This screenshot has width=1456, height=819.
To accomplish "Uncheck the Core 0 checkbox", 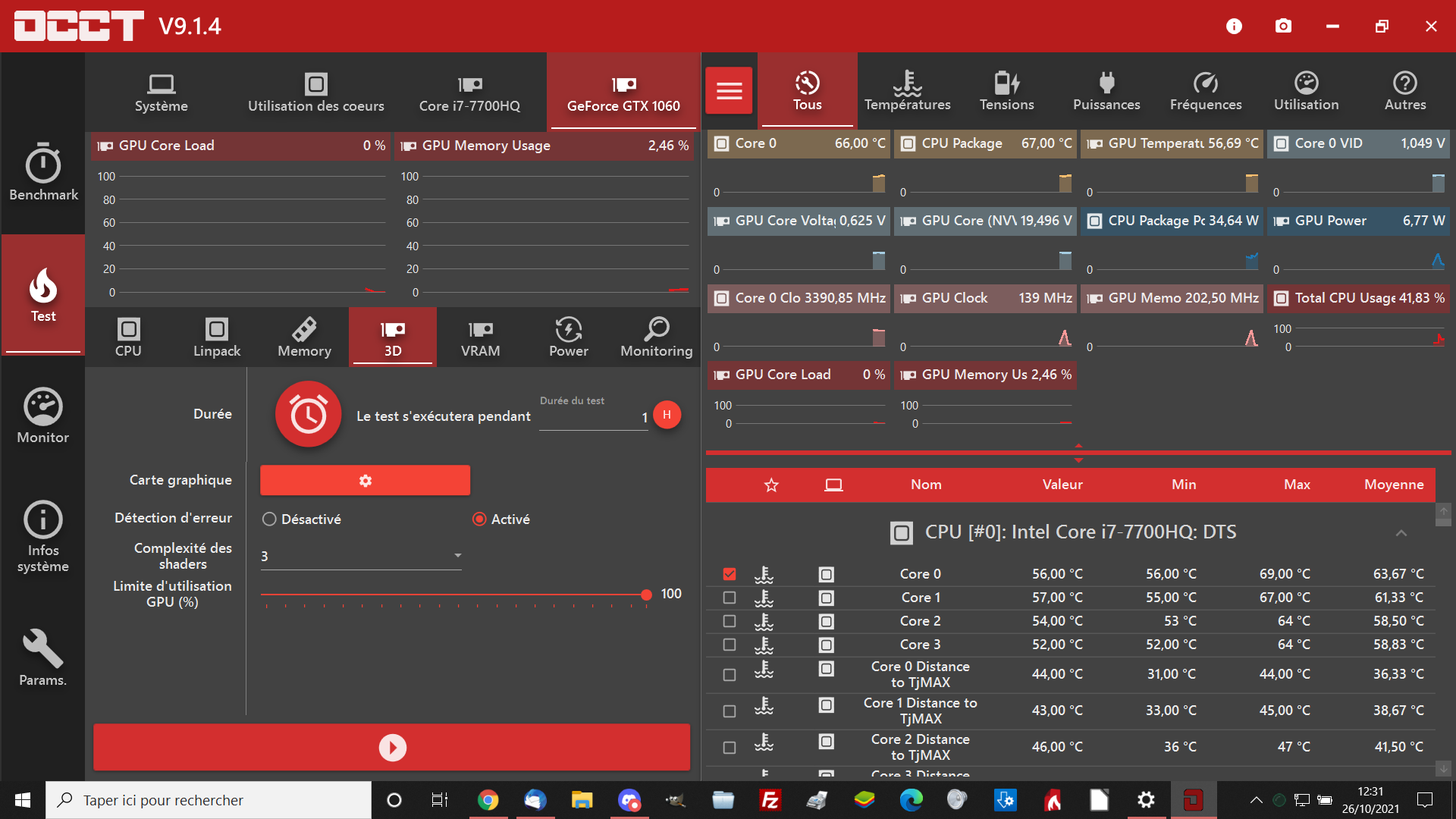I will tap(730, 574).
